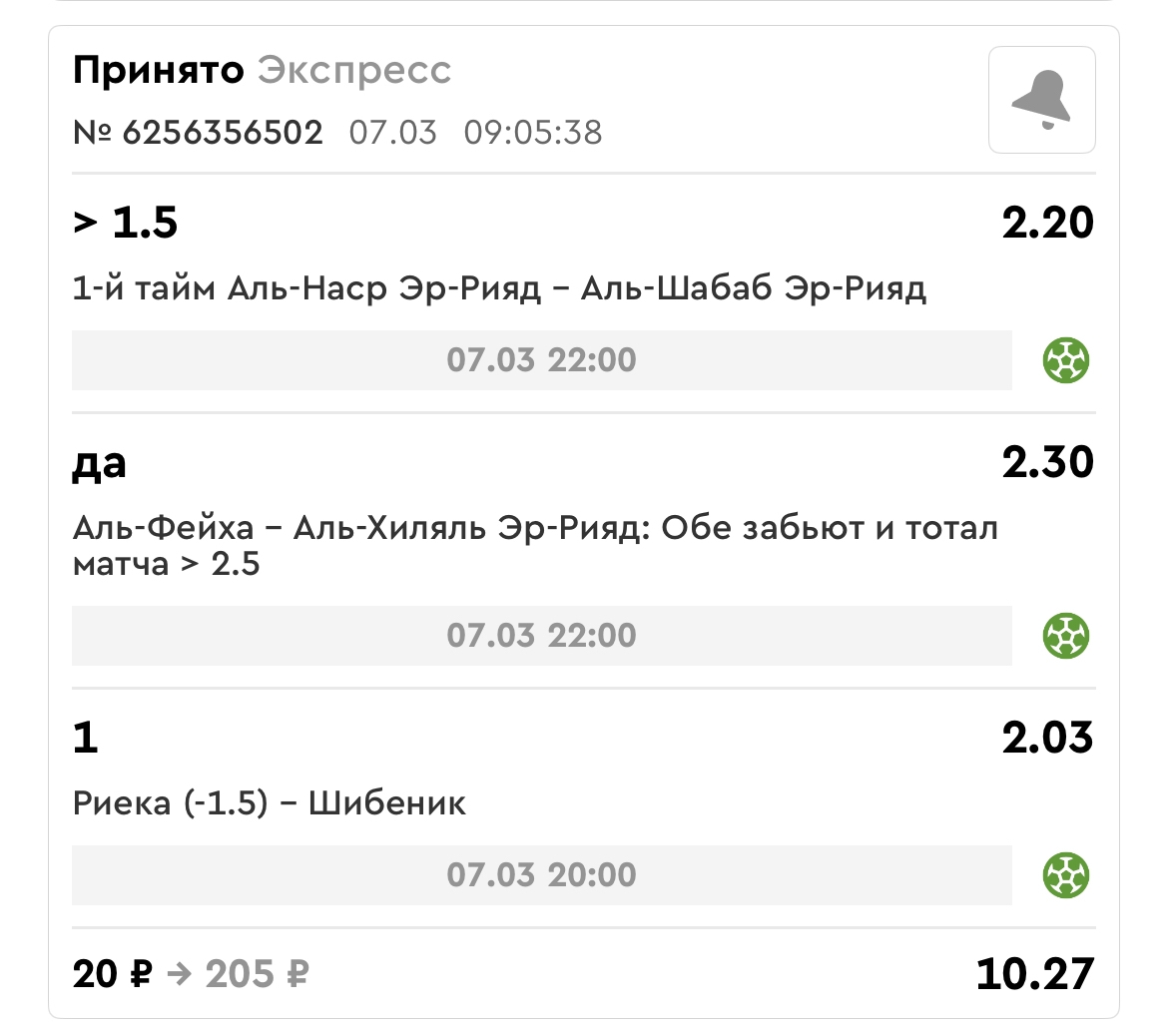Open Риека (-1.5) – Шибеник match
Image resolution: width=1168 pixels, height=1036 pixels.
[x=269, y=803]
